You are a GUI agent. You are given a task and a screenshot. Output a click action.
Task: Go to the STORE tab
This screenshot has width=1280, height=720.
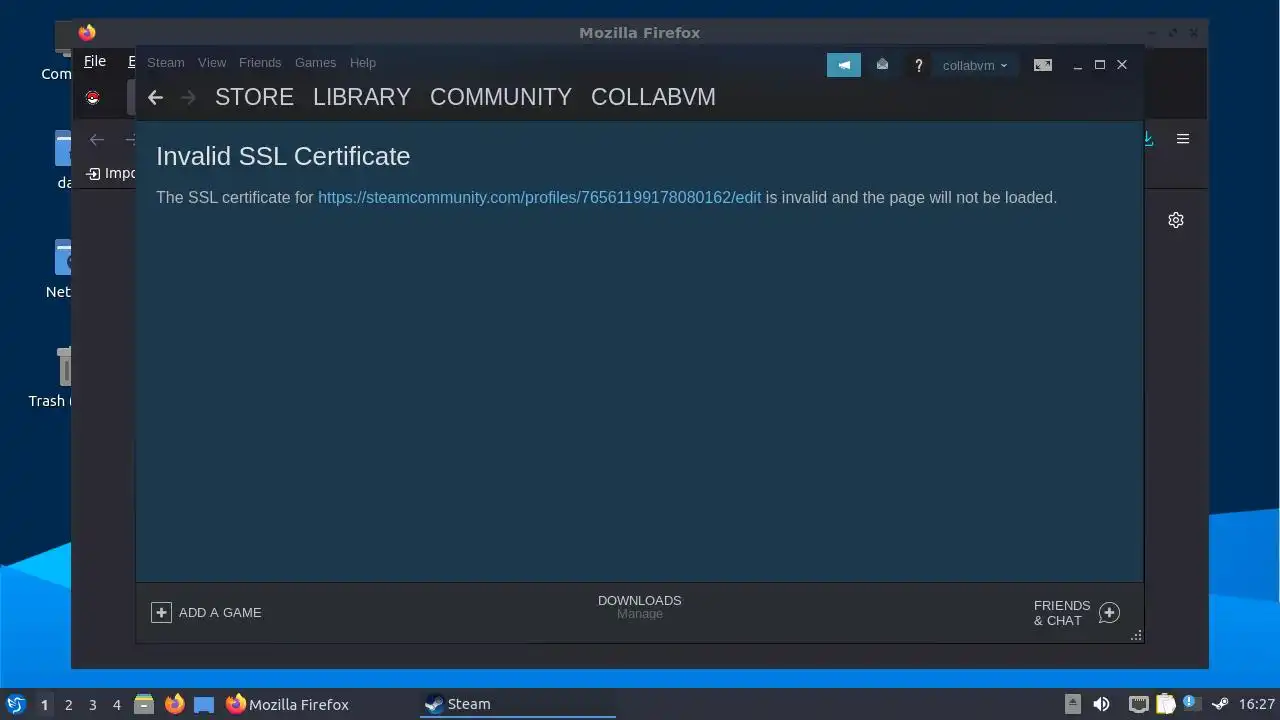point(254,97)
